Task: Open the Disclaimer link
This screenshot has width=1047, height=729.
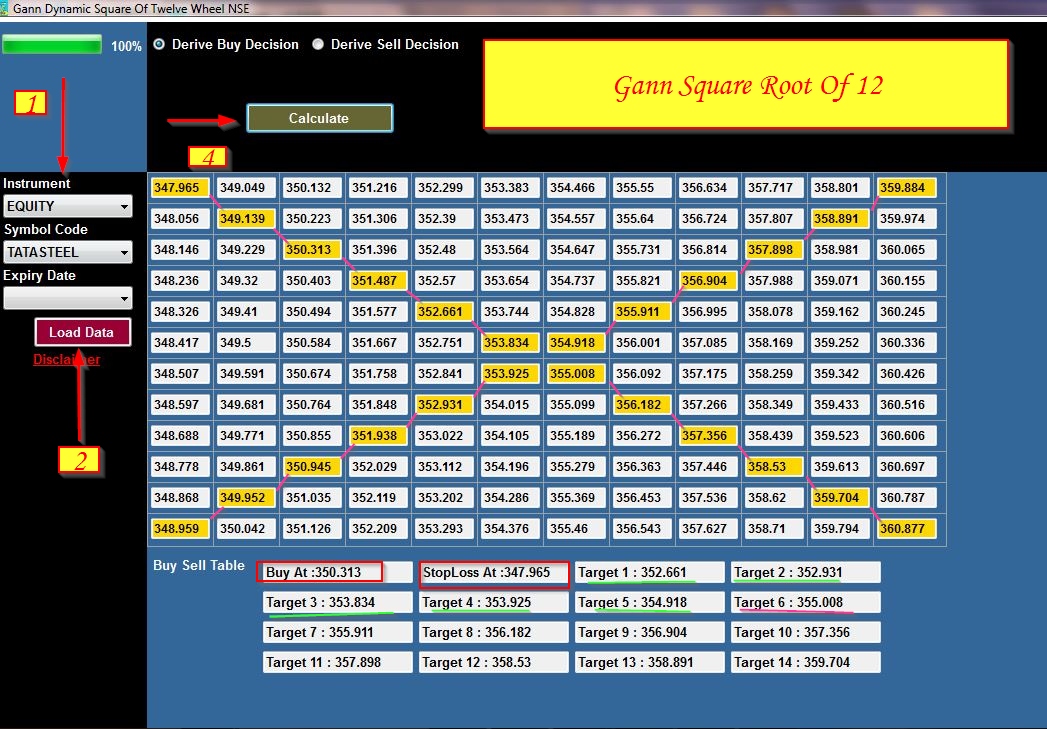Action: tap(66, 359)
